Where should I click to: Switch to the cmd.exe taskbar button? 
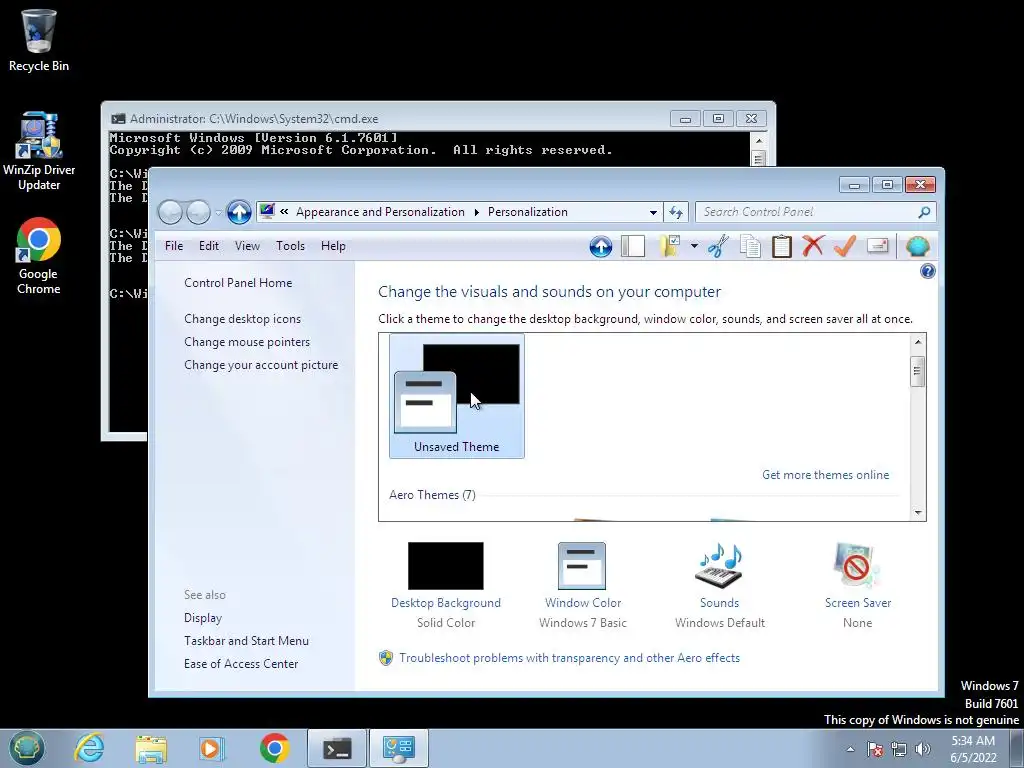click(337, 748)
